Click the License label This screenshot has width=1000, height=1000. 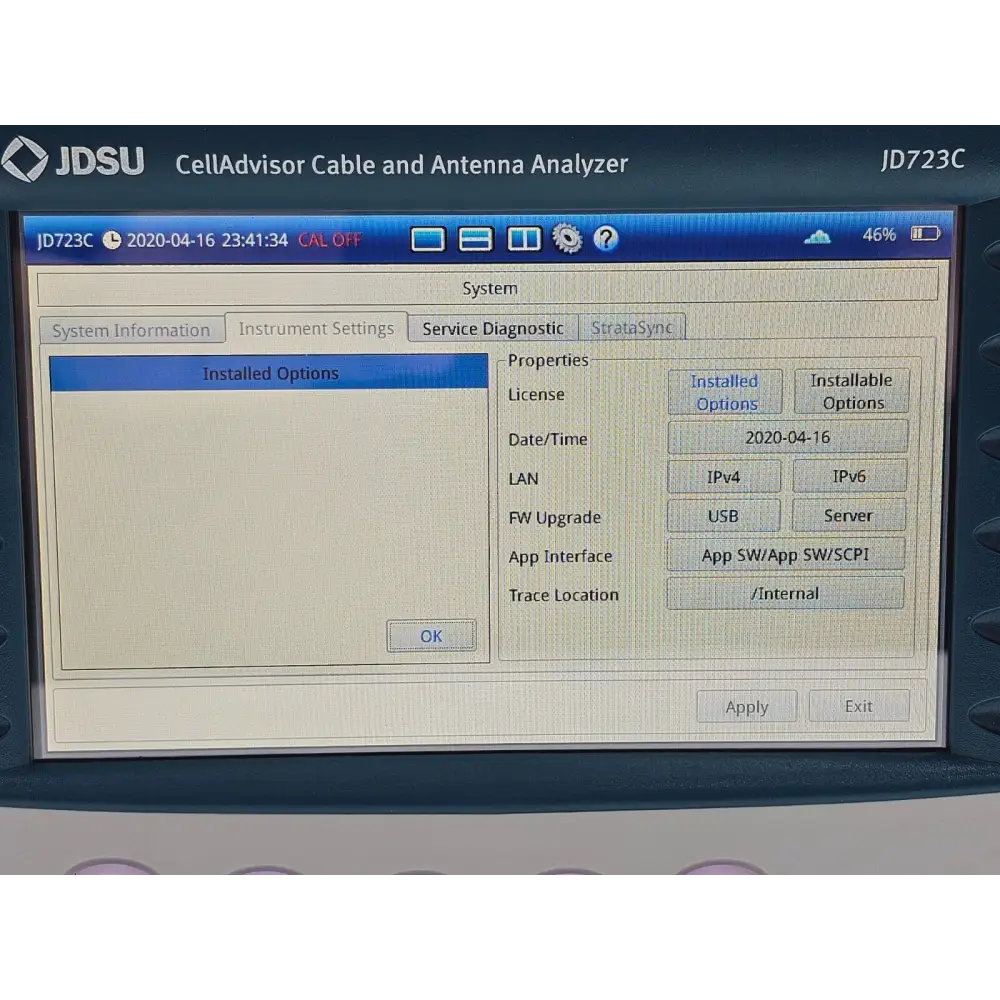click(536, 395)
